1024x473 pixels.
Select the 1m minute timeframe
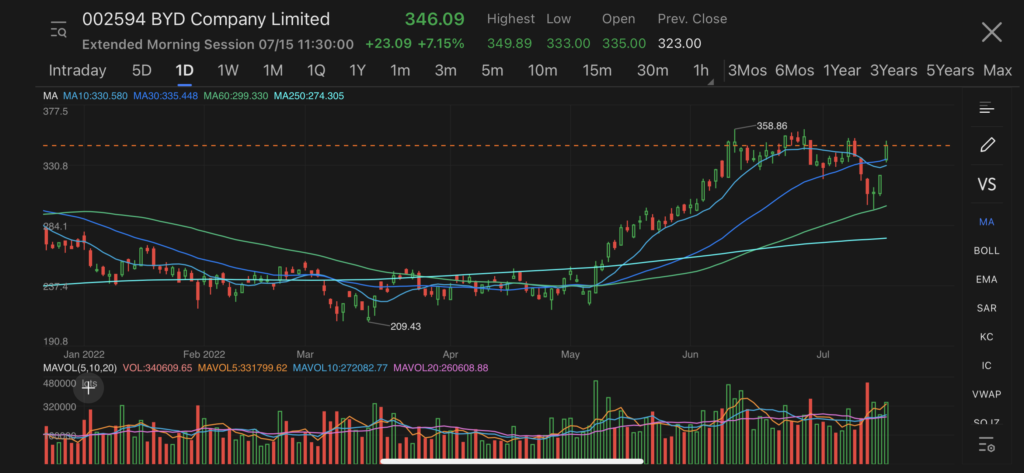pos(400,71)
